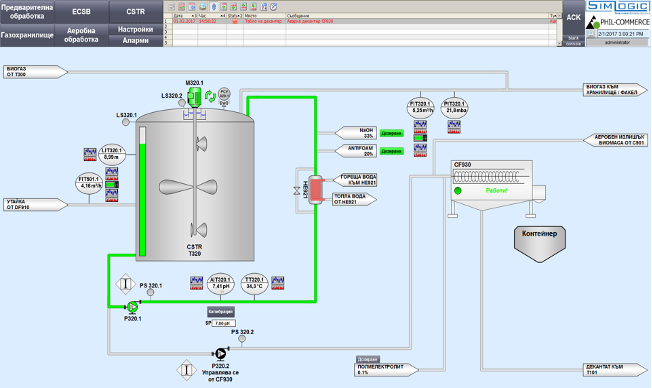This screenshot has height=388, width=652.
Task: Open trend chart icon right of TT320.1
Action: click(278, 283)
